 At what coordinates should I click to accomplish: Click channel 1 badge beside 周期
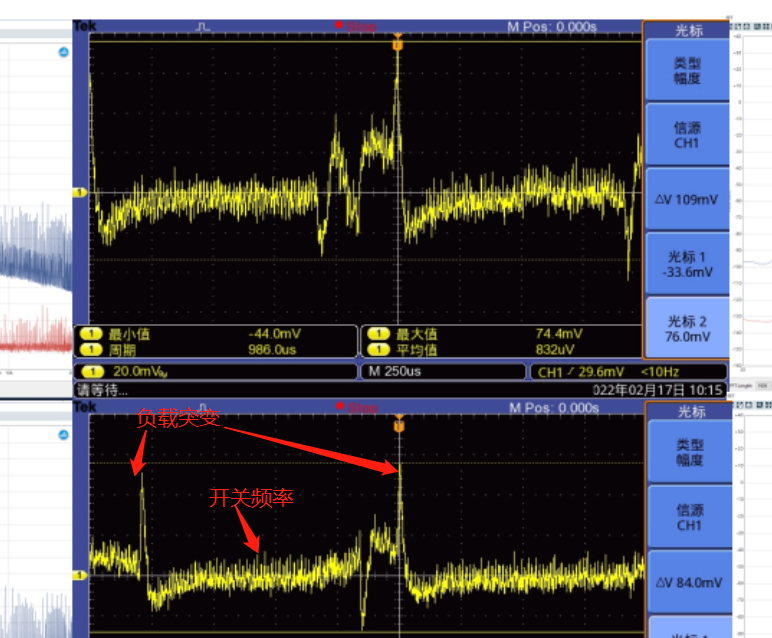(91, 350)
